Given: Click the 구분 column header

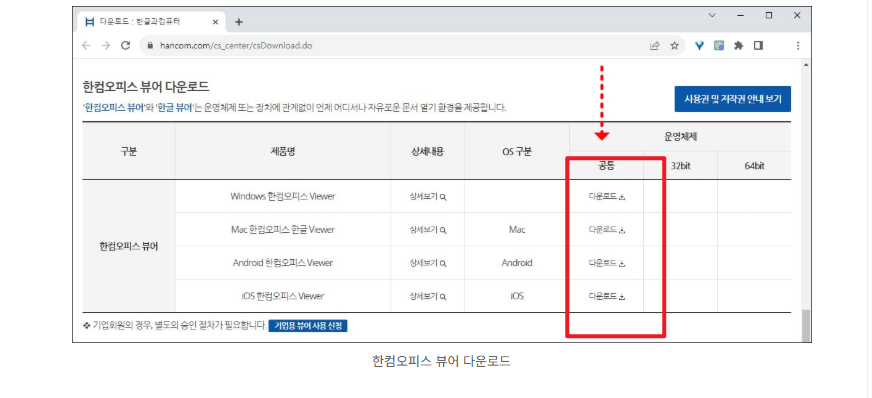Looking at the screenshot, I should [x=128, y=151].
